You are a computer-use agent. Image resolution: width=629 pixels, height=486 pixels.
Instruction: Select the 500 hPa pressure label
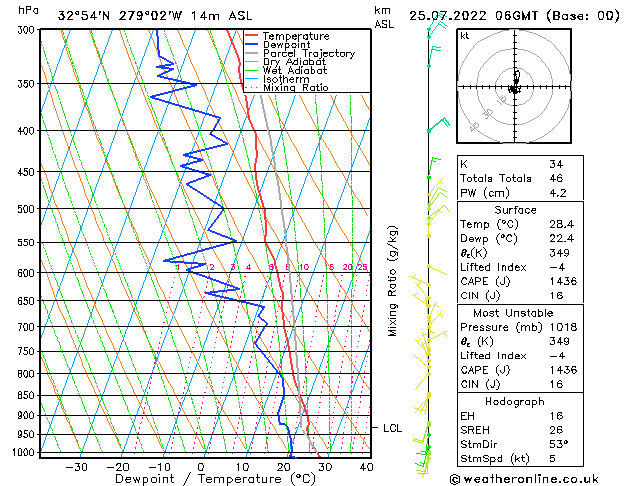tap(28, 209)
